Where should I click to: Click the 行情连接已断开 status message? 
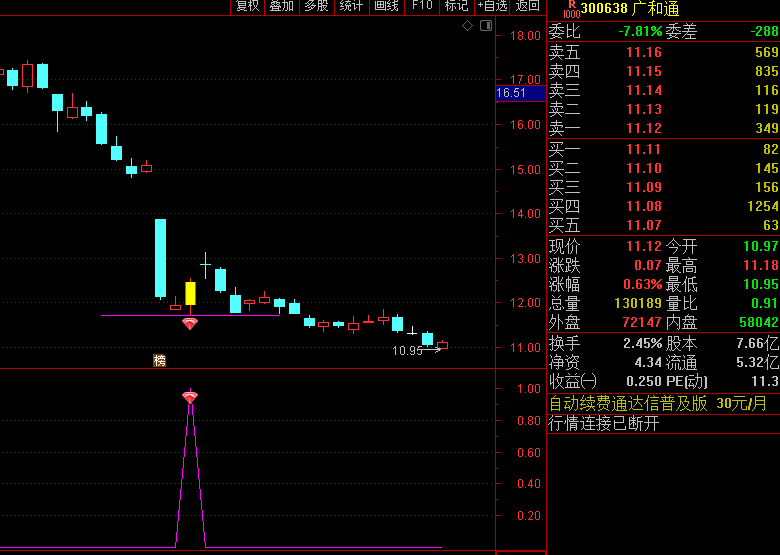click(x=604, y=424)
